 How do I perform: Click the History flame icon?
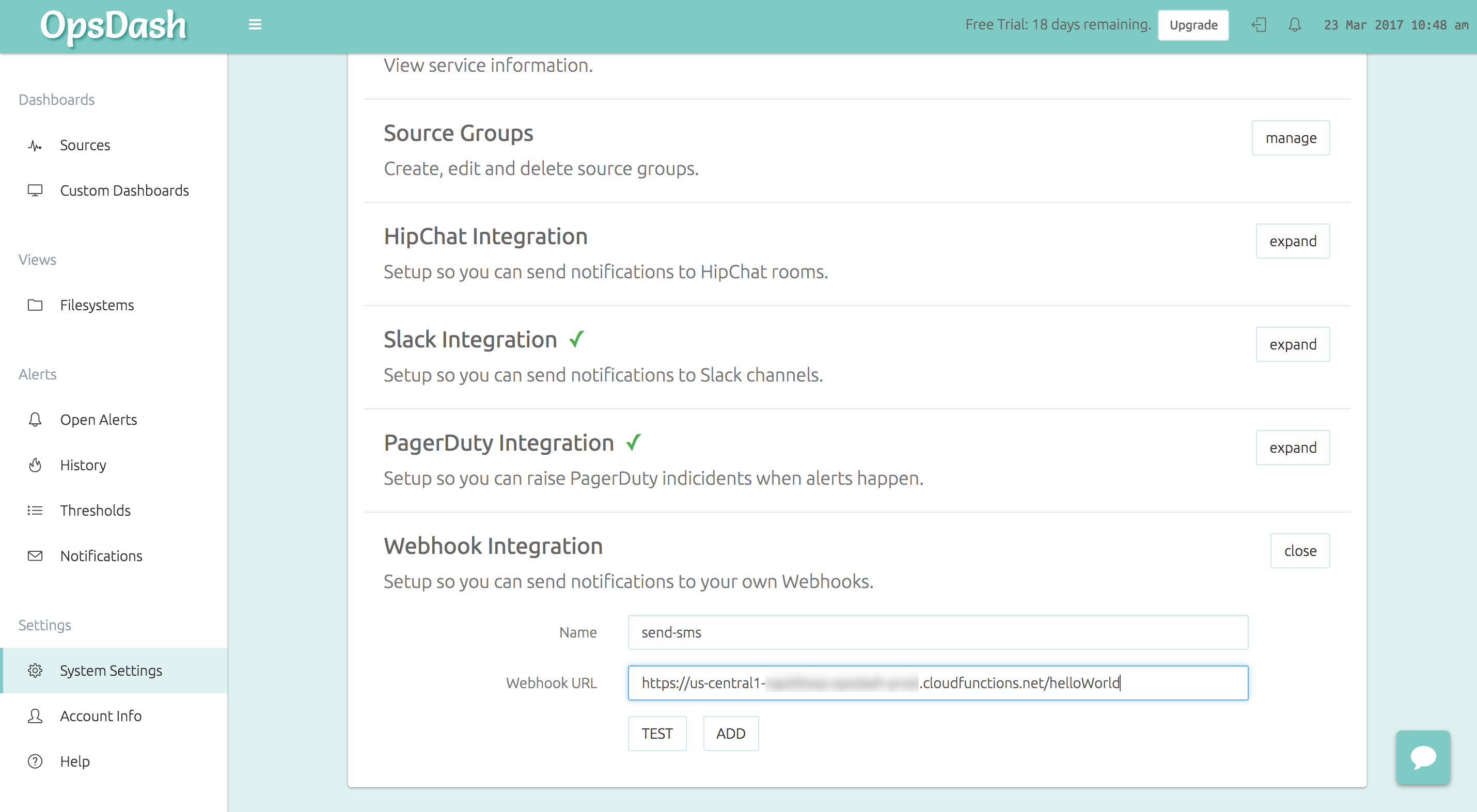(x=35, y=465)
